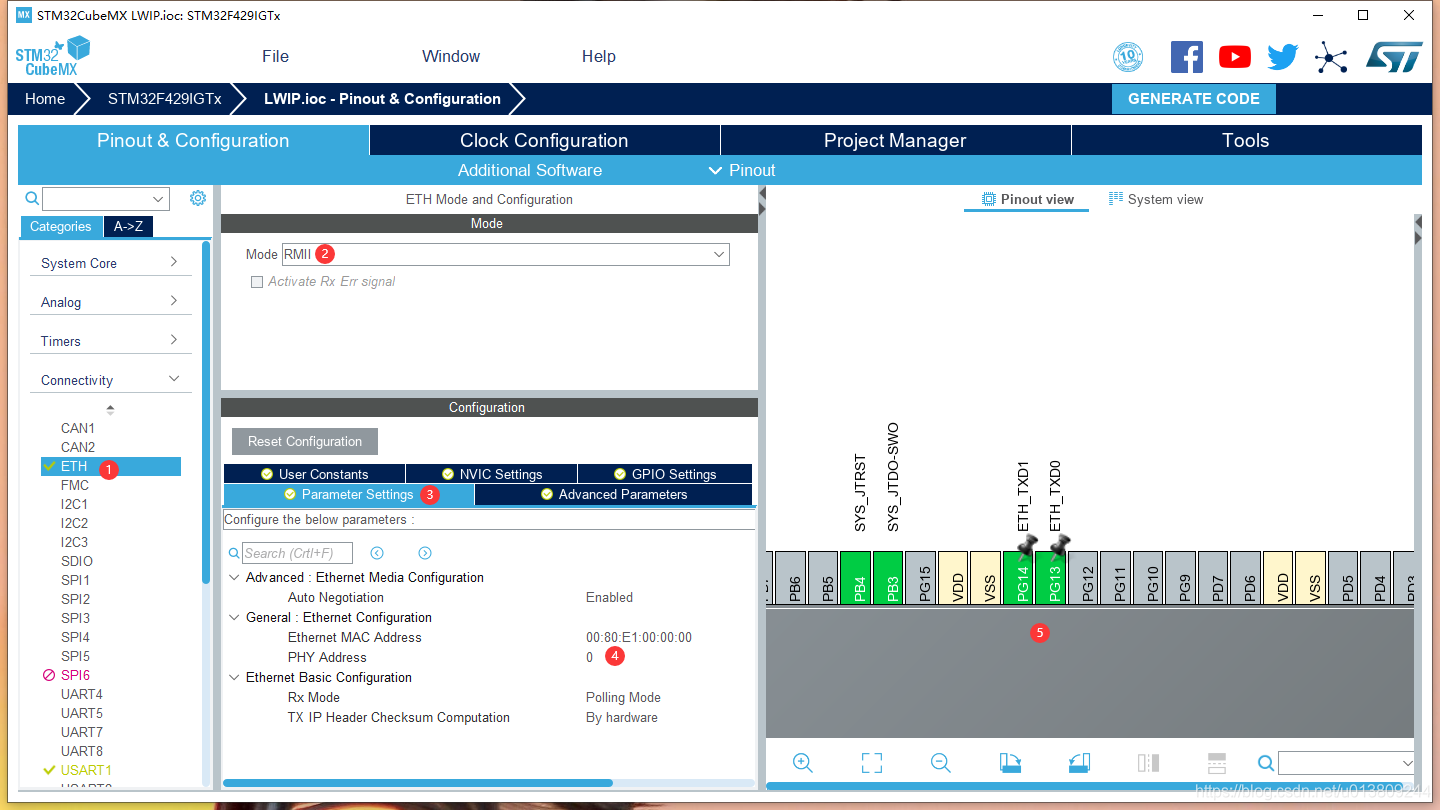Fit pinout view to window
1440x810 pixels.
(x=872, y=763)
